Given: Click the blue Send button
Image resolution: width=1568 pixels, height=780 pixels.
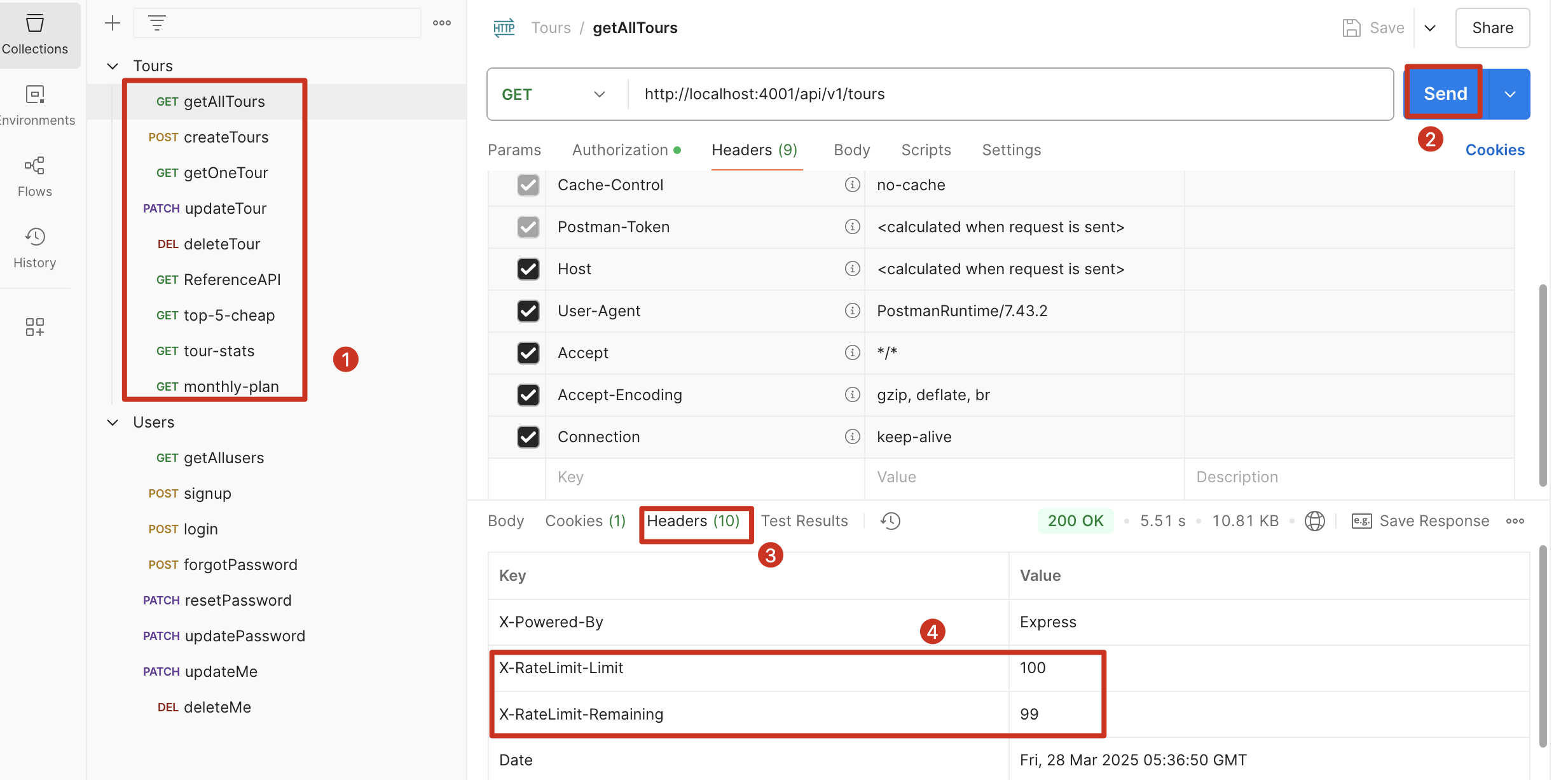Looking at the screenshot, I should (1445, 94).
